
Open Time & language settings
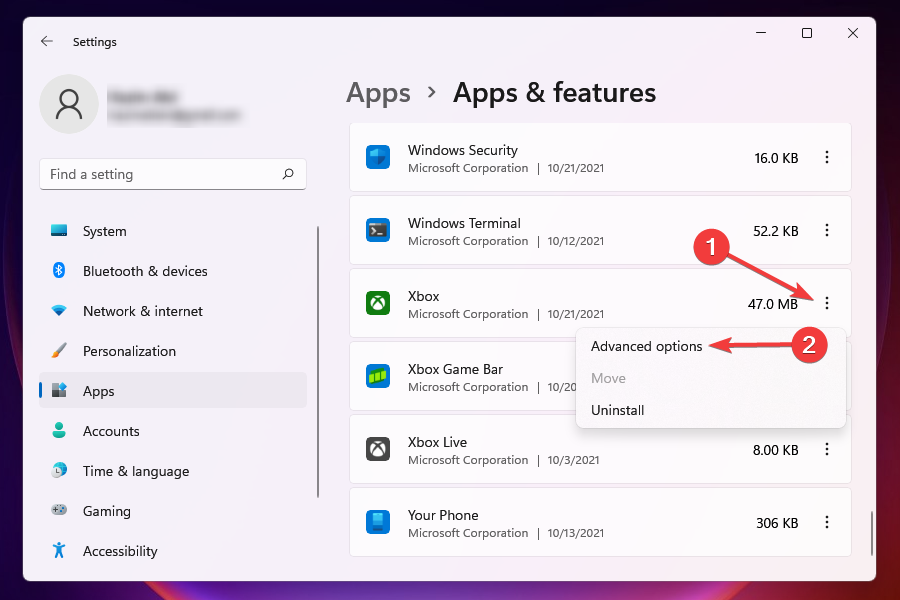pos(173,471)
